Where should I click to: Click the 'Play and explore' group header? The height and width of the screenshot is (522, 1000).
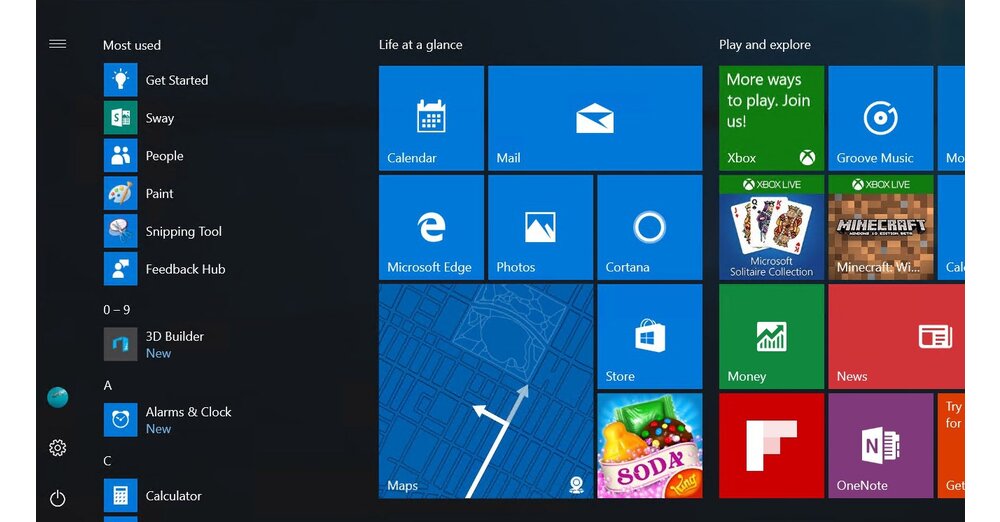coord(765,45)
